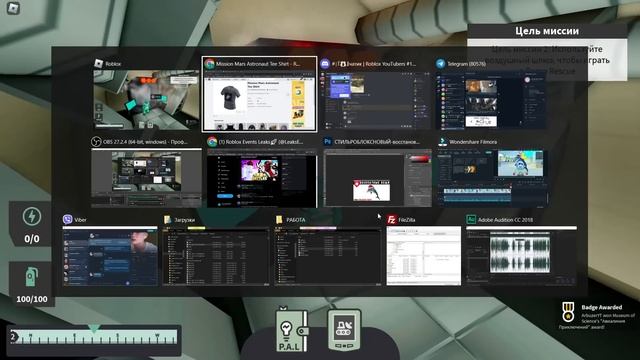Viewport: 640px width, 360px height.
Task: Click the Roblox app icon in switcher
Action: click(x=98, y=63)
